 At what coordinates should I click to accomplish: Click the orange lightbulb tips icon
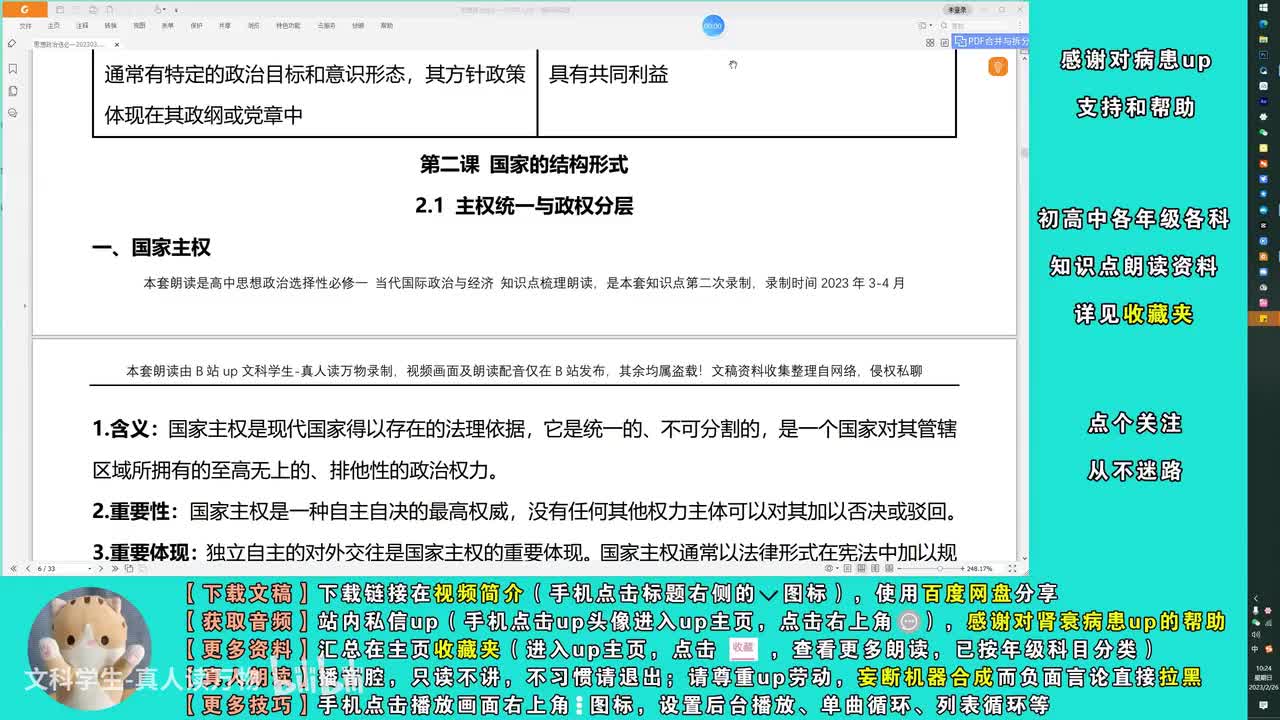tap(997, 67)
